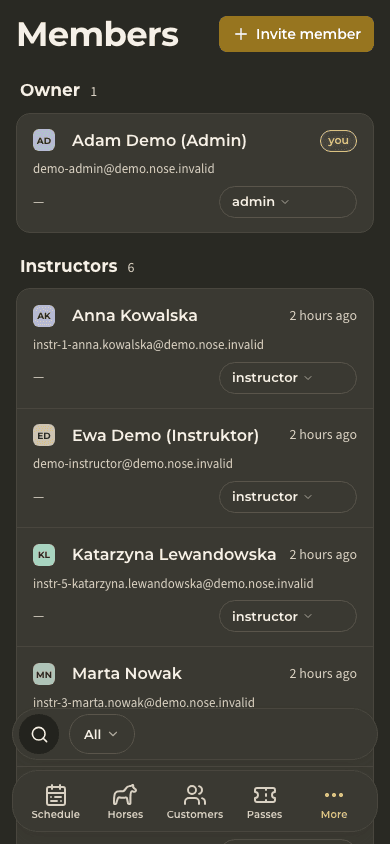Image resolution: width=390 pixels, height=844 pixels.
Task: Change Anna Kowalska's instructor role dropdown
Action: click(x=288, y=378)
